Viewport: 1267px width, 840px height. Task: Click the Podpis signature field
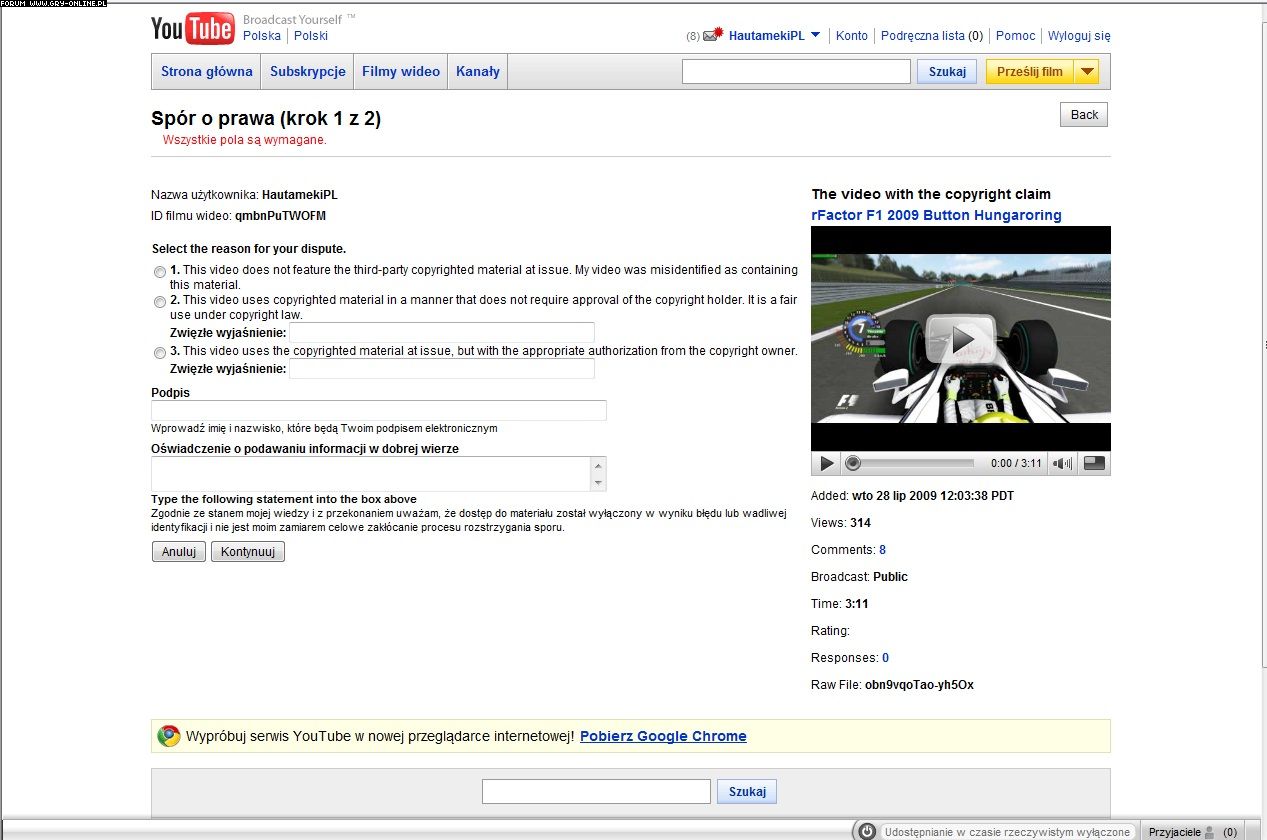pyautogui.click(x=379, y=410)
